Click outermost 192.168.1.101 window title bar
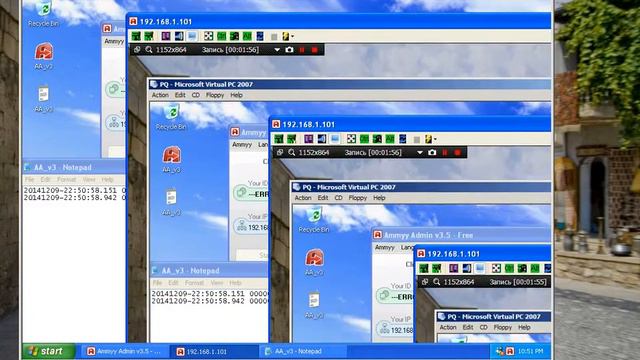This screenshot has width=640, height=360. coord(339,22)
